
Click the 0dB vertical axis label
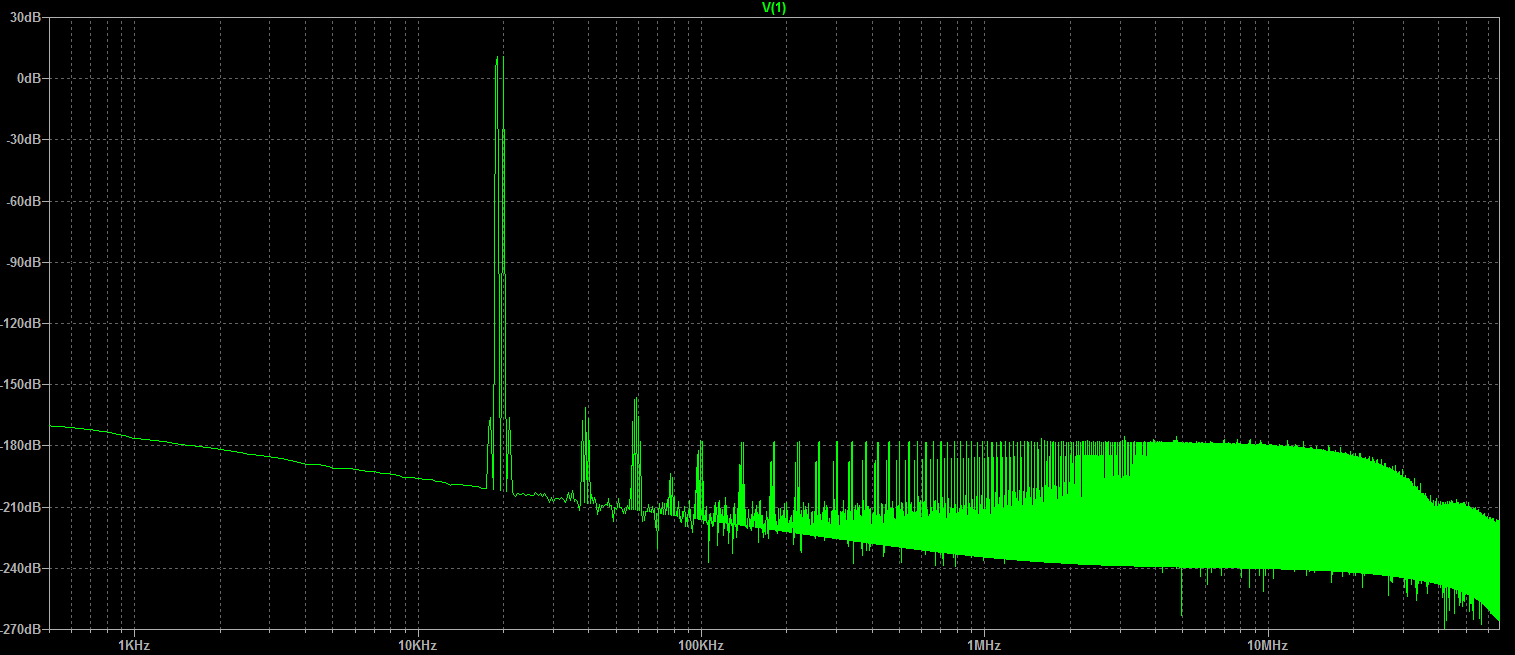27,79
